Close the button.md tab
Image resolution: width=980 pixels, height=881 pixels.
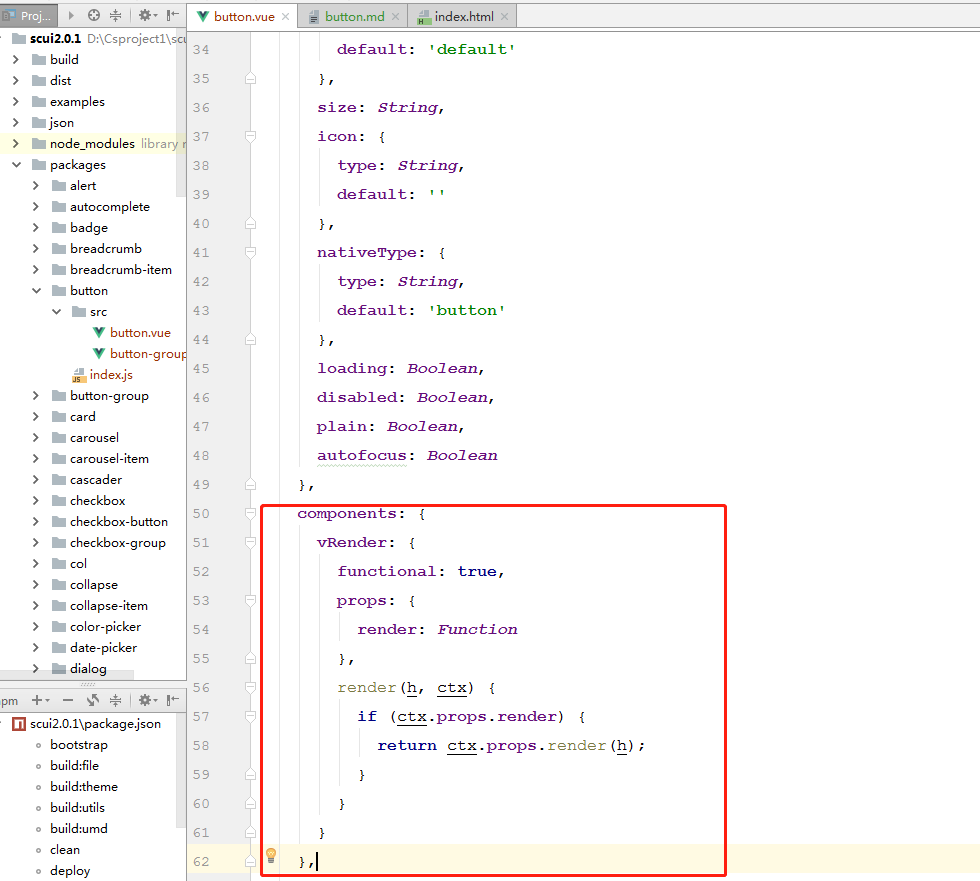tap(396, 17)
